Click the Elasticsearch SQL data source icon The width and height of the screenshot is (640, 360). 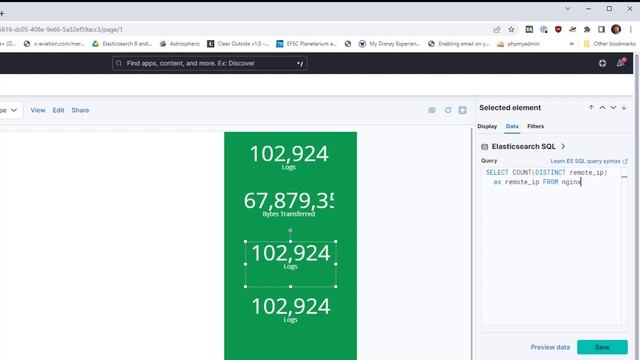(x=484, y=147)
